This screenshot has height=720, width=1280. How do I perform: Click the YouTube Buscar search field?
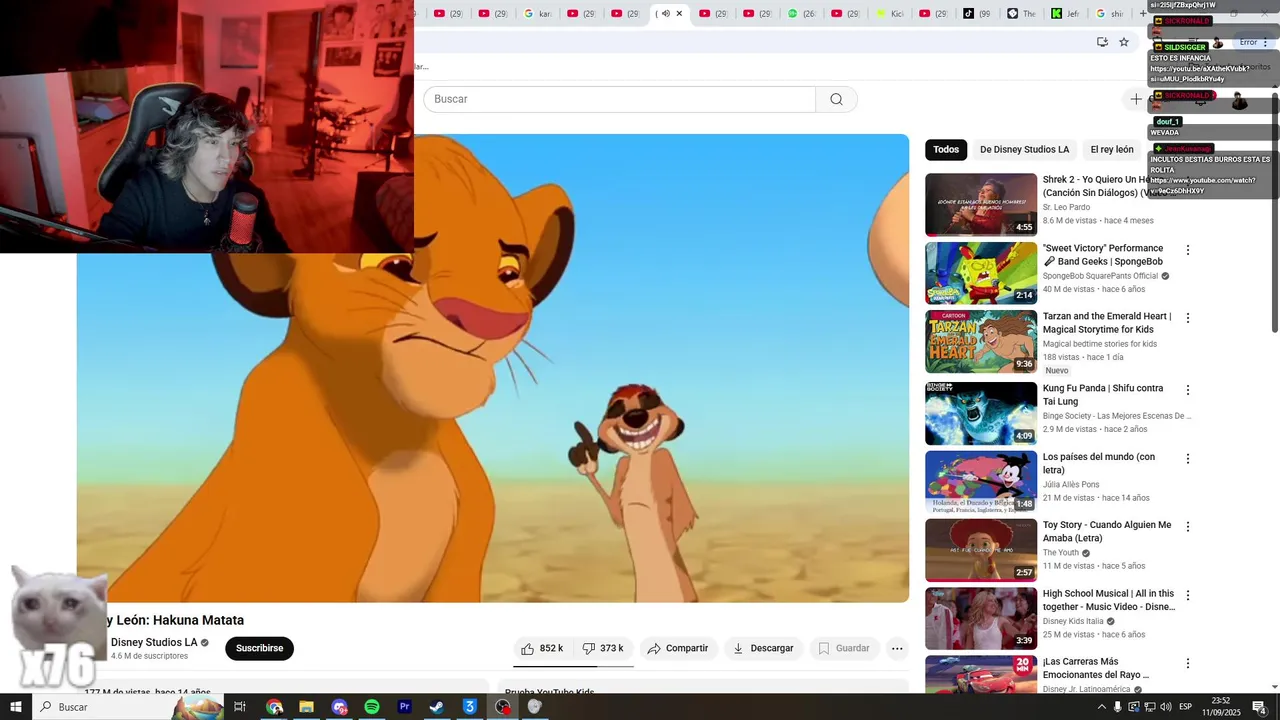(x=619, y=99)
